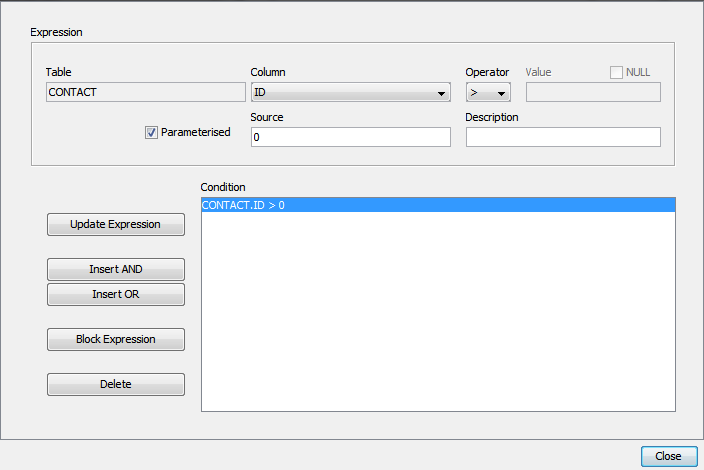
Task: Click empty area in the Condition list
Action: pos(438,320)
